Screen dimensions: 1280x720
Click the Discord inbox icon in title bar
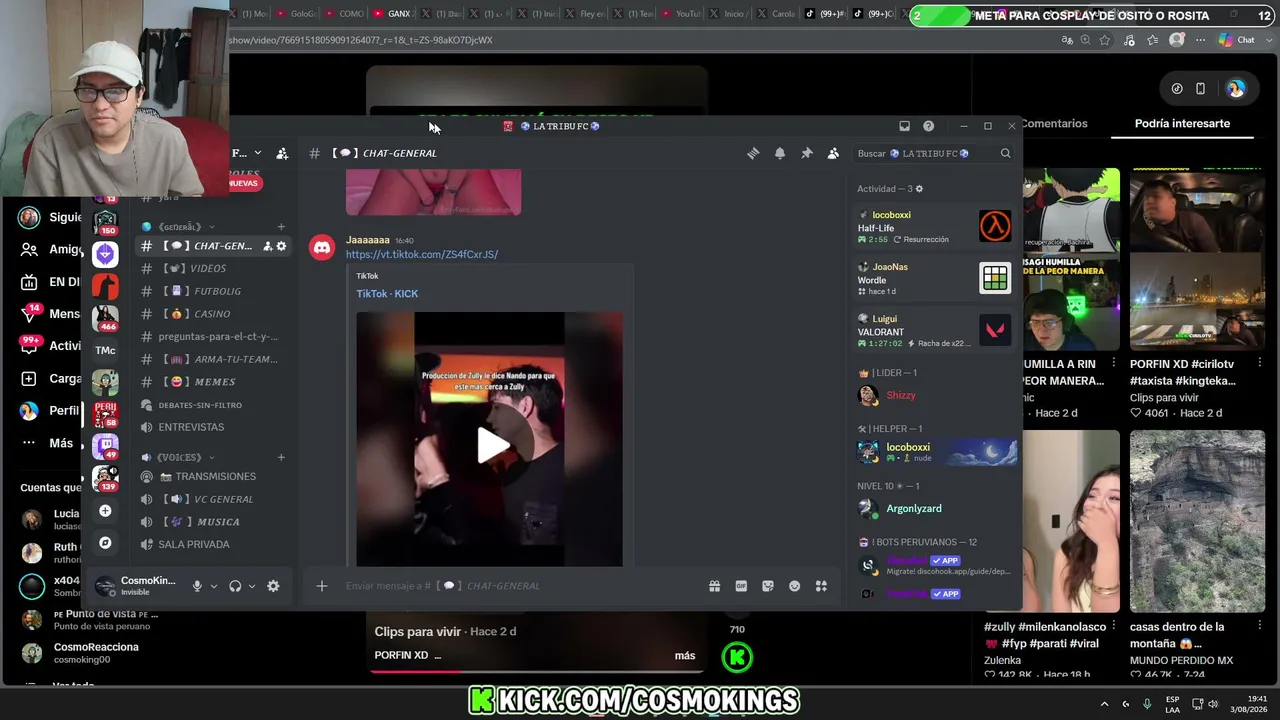point(904,126)
